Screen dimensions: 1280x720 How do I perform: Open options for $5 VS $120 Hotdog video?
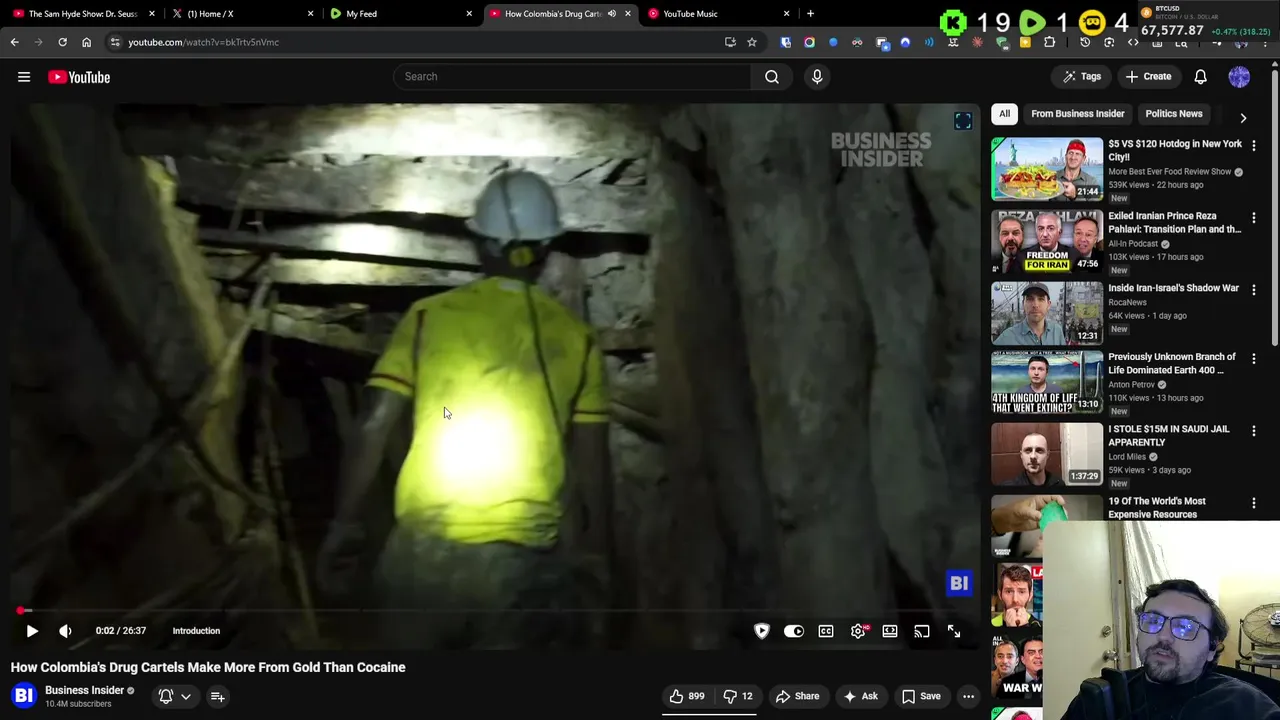(x=1254, y=145)
